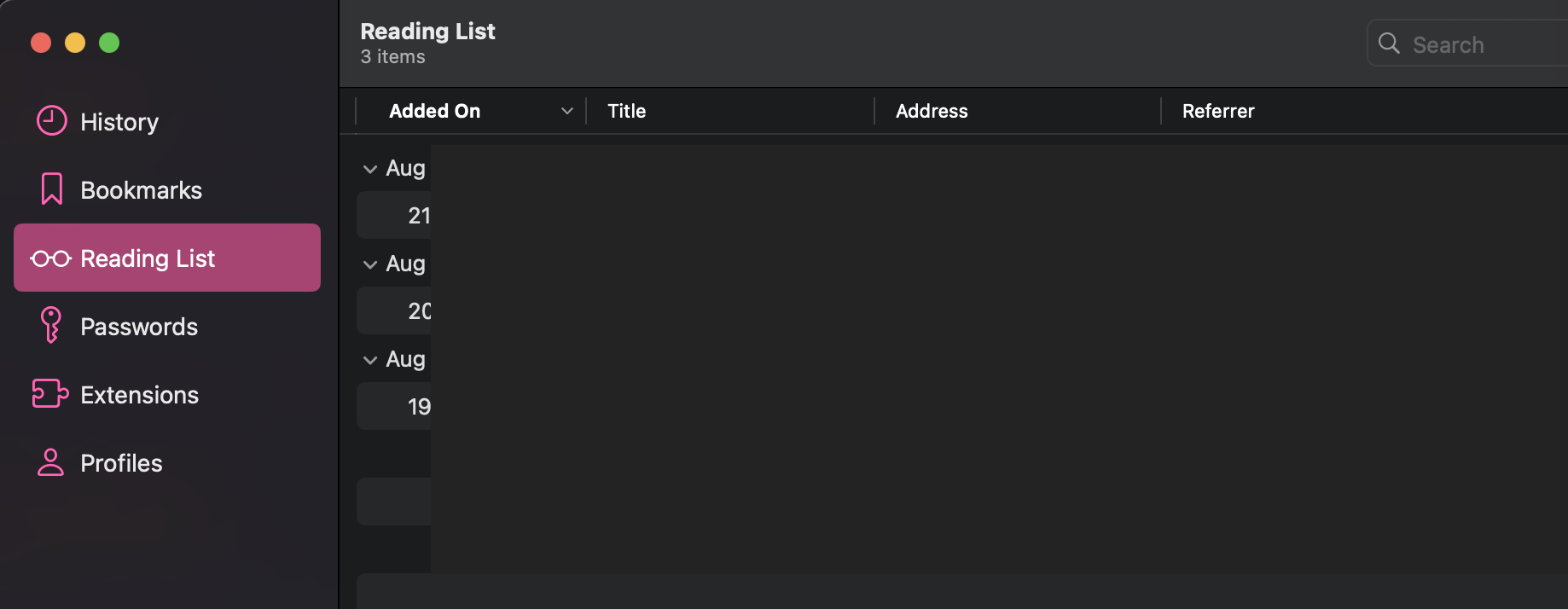Sort list by Referrer column
The height and width of the screenshot is (609, 1568).
pos(1218,111)
